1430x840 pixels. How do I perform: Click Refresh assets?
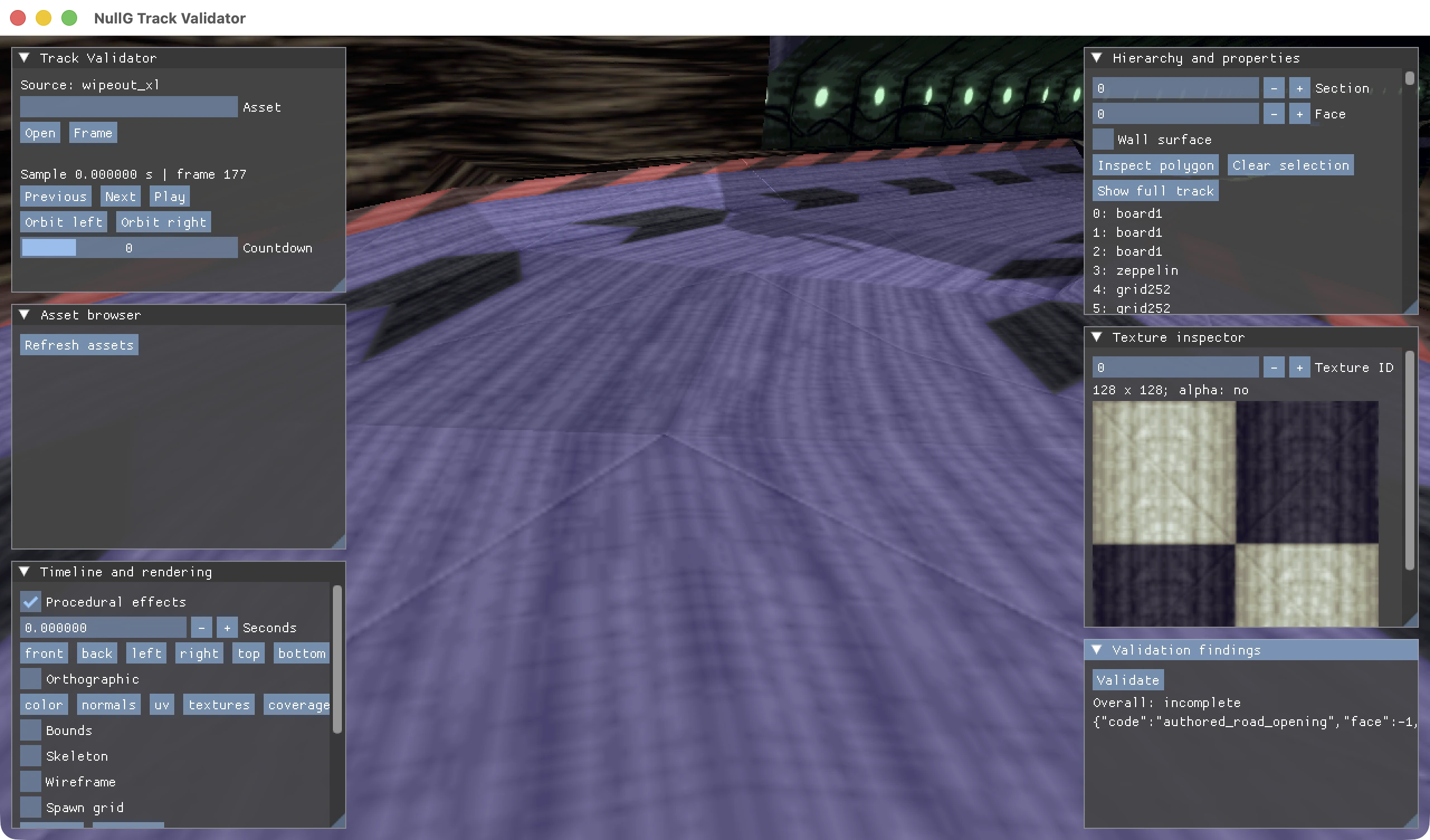[79, 345]
